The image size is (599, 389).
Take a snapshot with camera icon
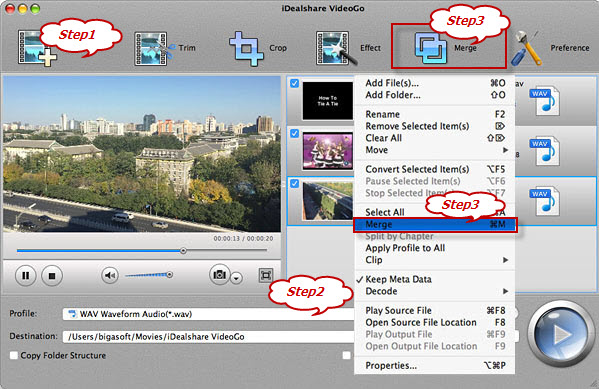coord(219,274)
